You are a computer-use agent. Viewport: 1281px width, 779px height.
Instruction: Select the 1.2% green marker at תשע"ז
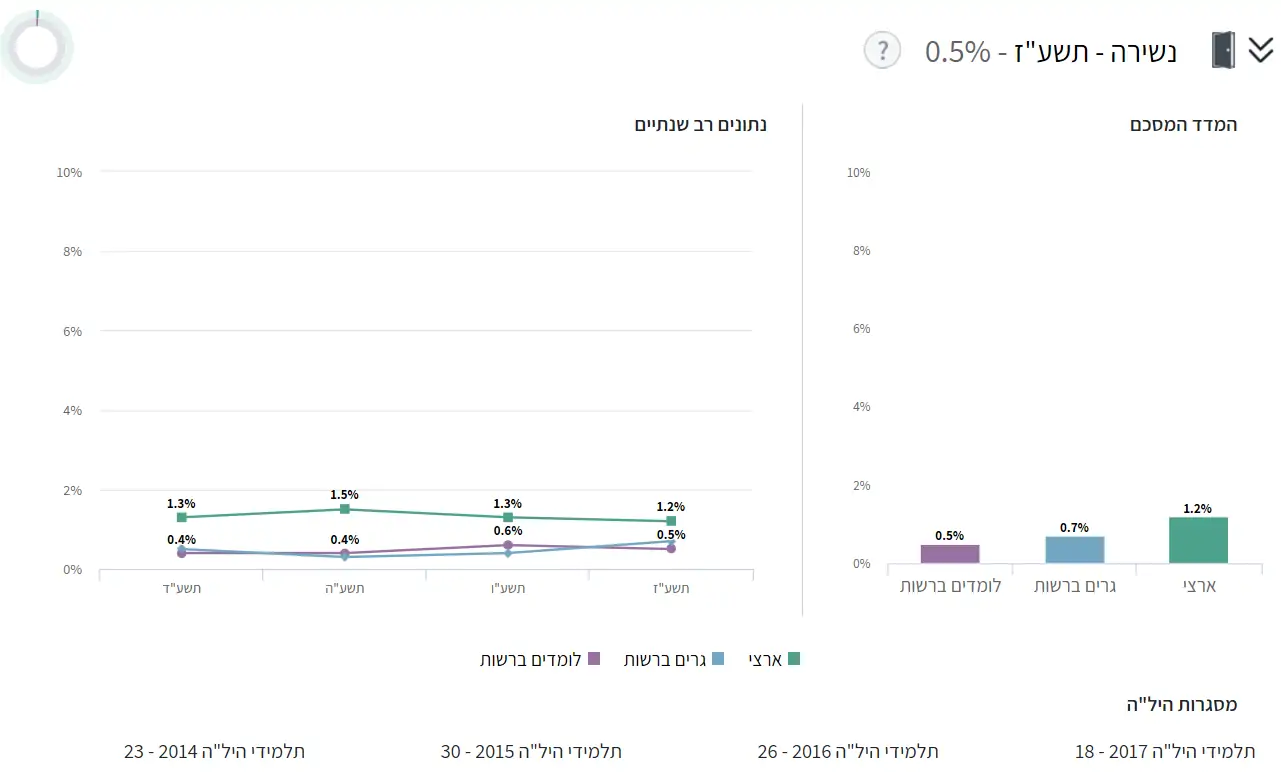(x=671, y=521)
